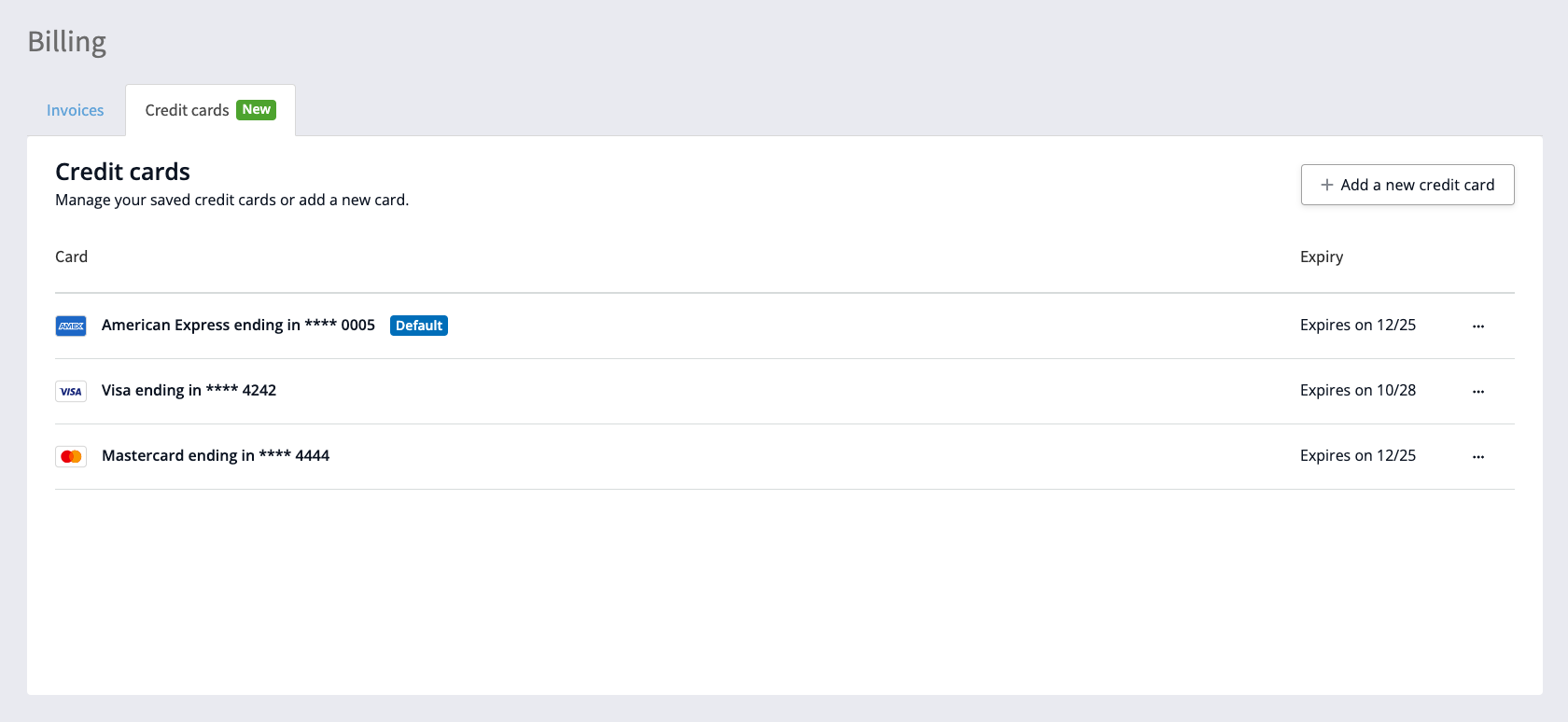Screen dimensions: 1568x722
Task: Select Visa ending in 4242
Action: [x=189, y=390]
